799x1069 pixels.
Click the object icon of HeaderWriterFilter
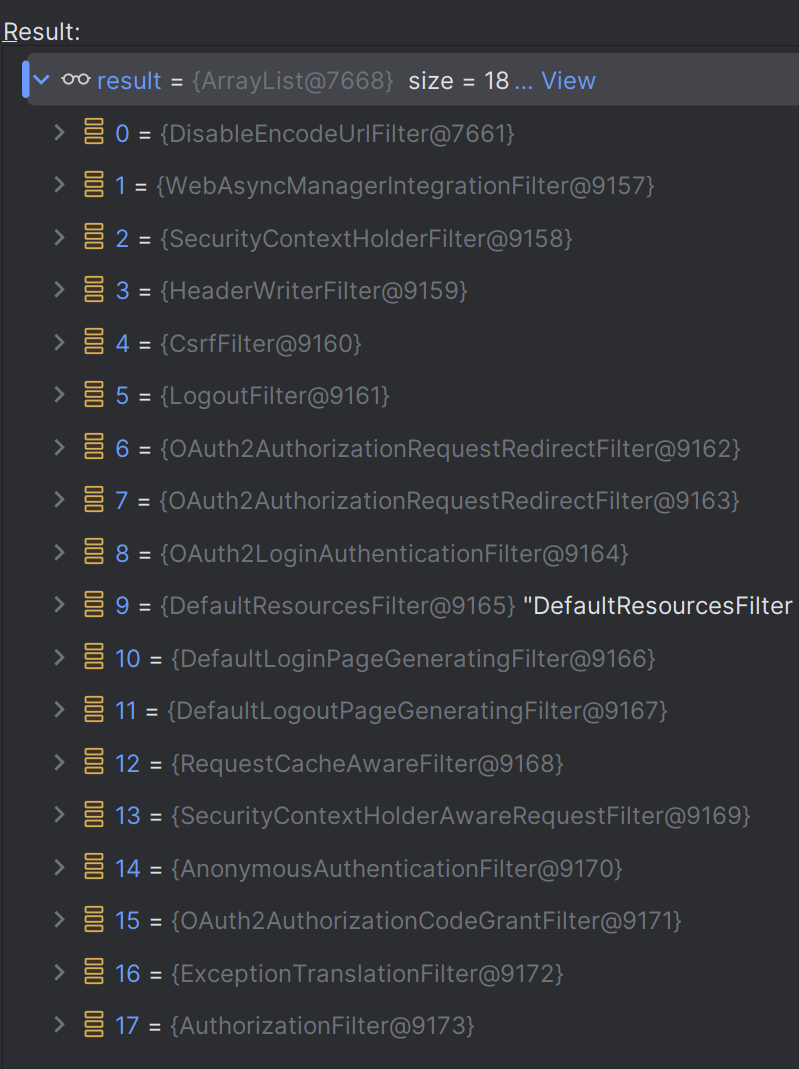[x=94, y=290]
